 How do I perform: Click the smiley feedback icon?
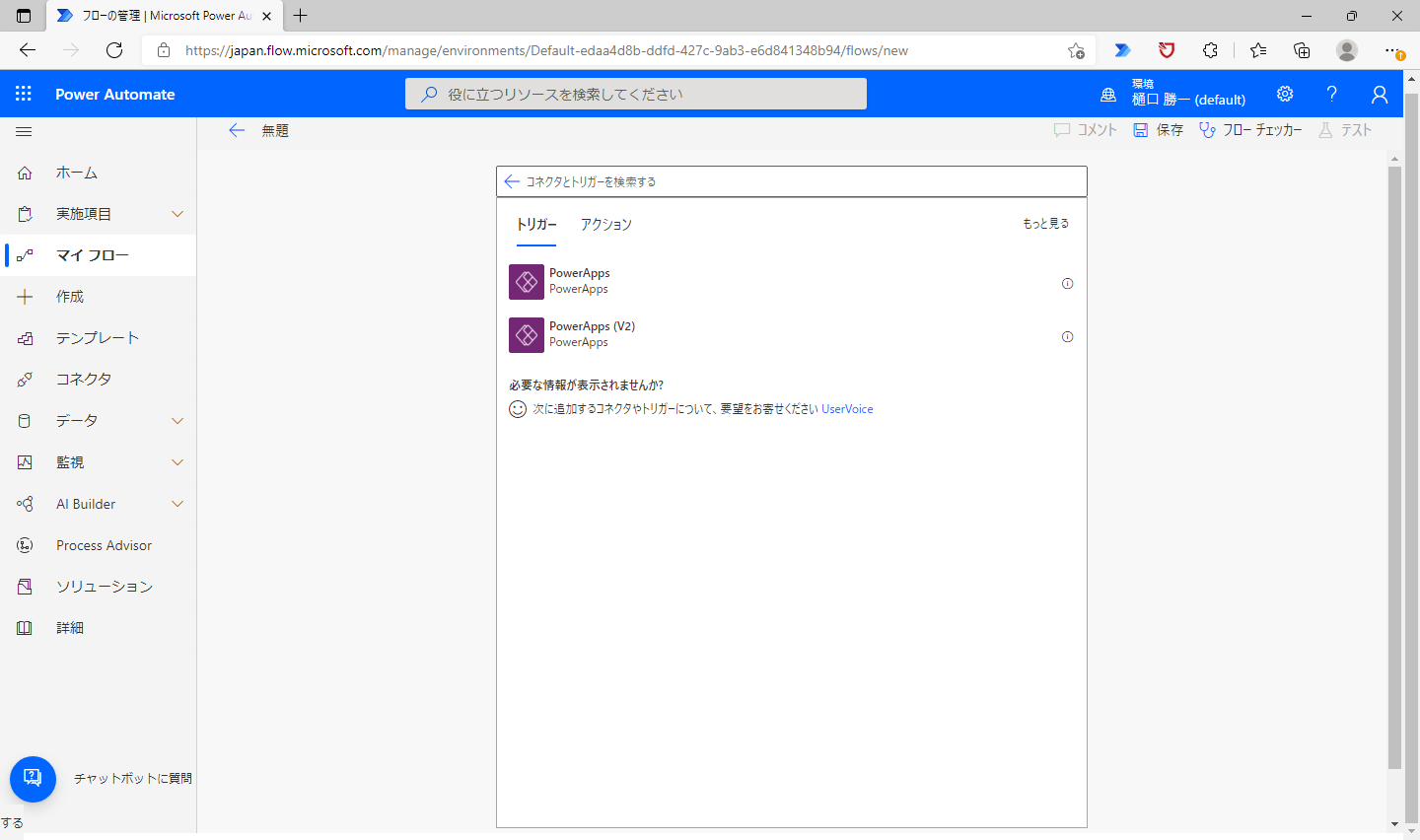click(518, 409)
